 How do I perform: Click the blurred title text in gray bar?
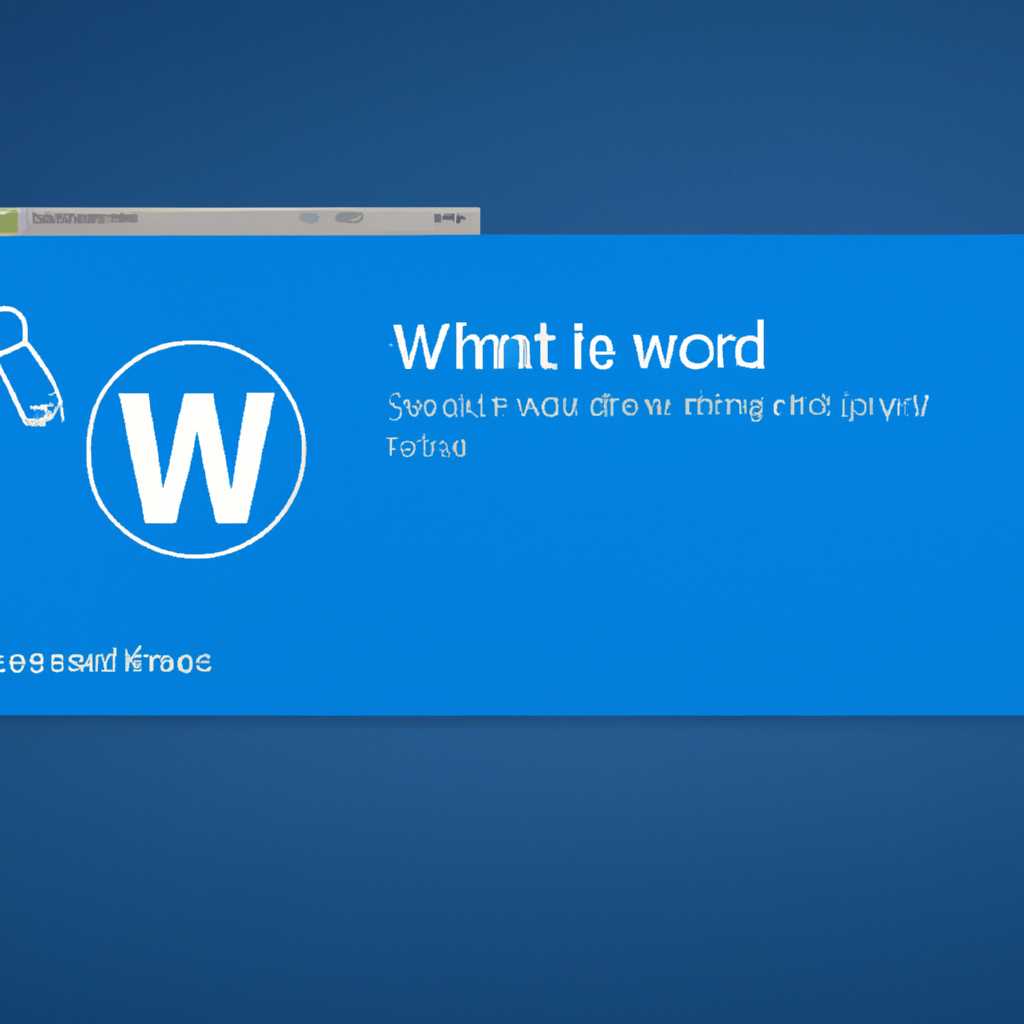click(85, 217)
